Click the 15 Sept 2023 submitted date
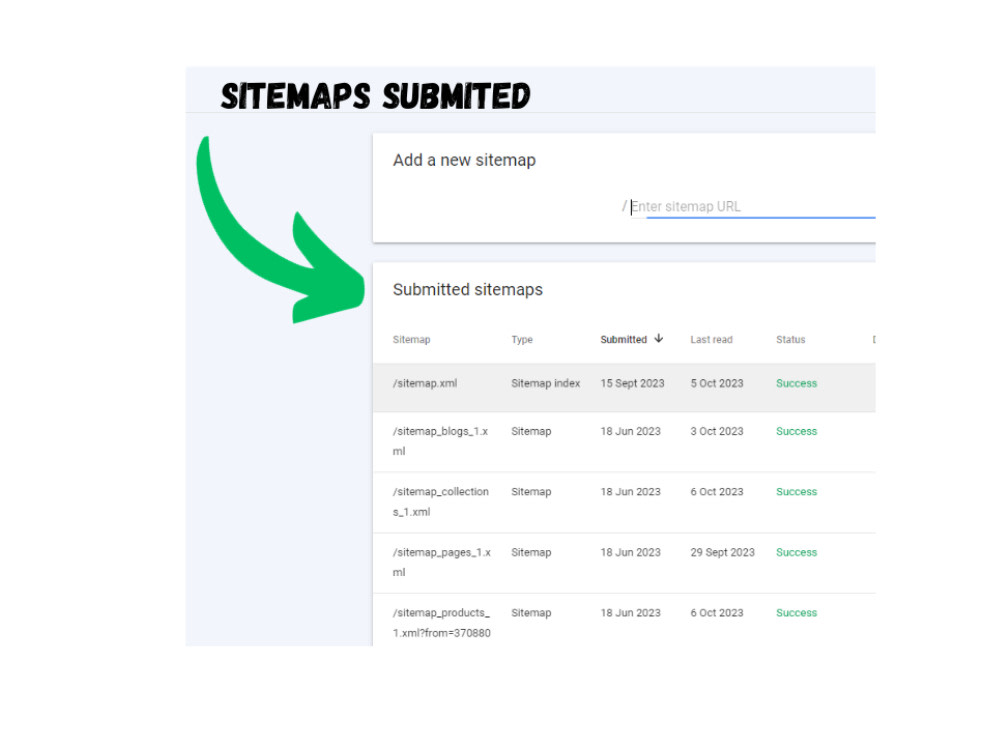Image resolution: width=1000 pixels, height=750 pixels. (x=632, y=383)
